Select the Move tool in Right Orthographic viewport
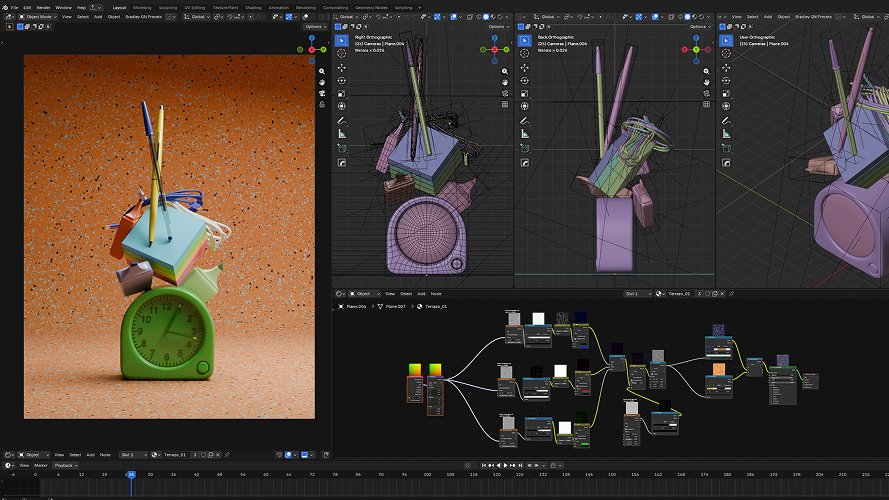Viewport: 889px width, 500px height. [341, 67]
